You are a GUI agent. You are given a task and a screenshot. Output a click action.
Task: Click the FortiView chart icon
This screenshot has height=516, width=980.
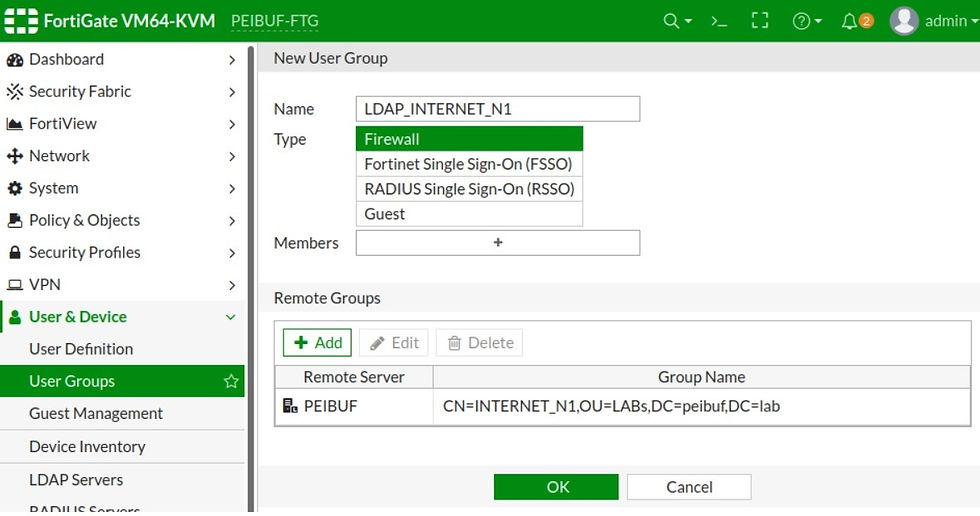[x=14, y=124]
